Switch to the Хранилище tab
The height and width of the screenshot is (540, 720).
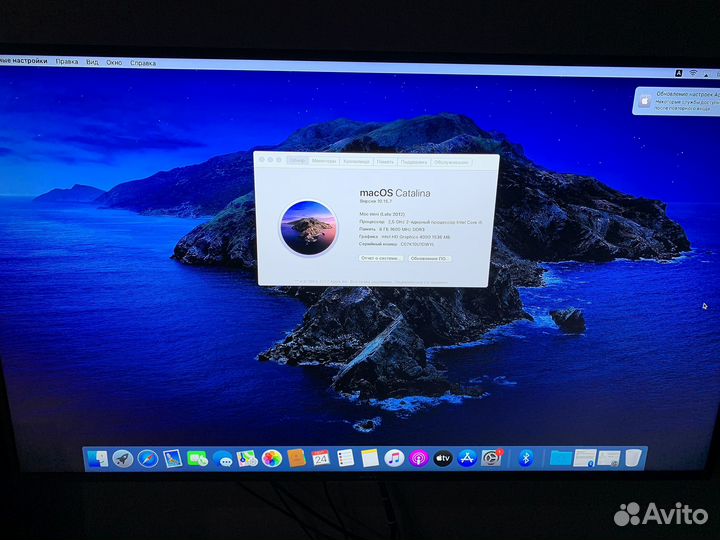coord(356,162)
